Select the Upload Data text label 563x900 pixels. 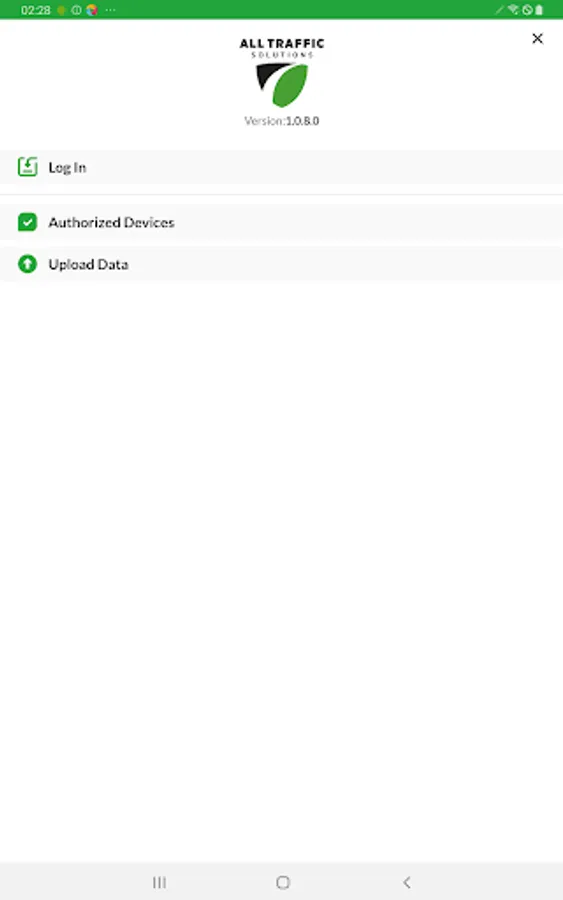click(88, 265)
